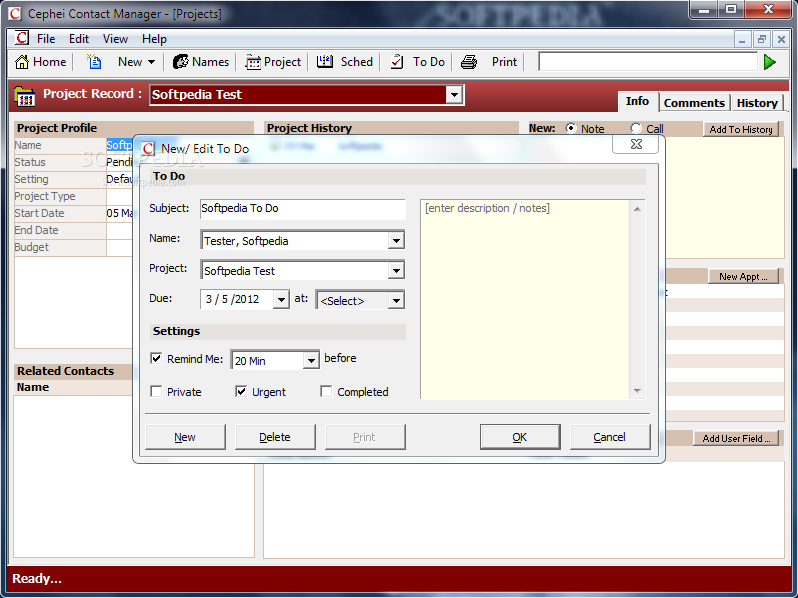The height and width of the screenshot is (598, 798).
Task: Click the Setting row label
Action: tap(32, 179)
